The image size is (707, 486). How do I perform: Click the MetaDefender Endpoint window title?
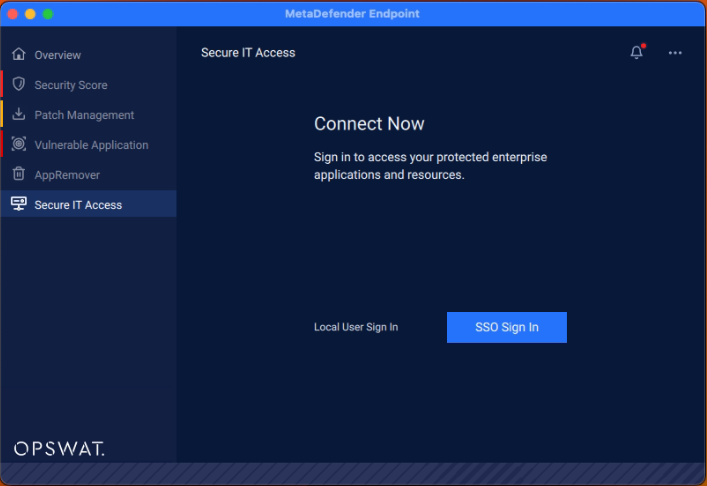(352, 14)
